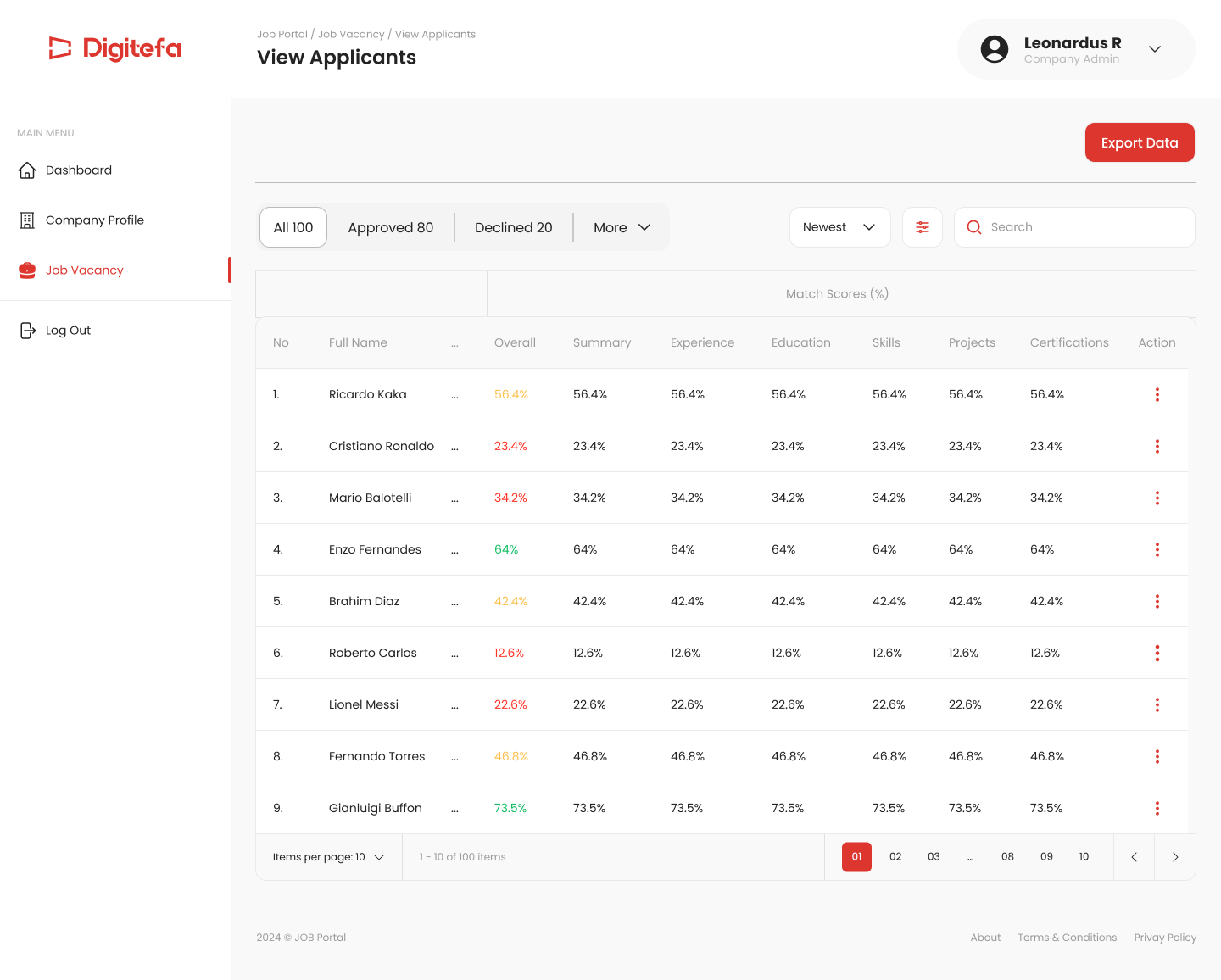Go to page 02

pos(895,857)
